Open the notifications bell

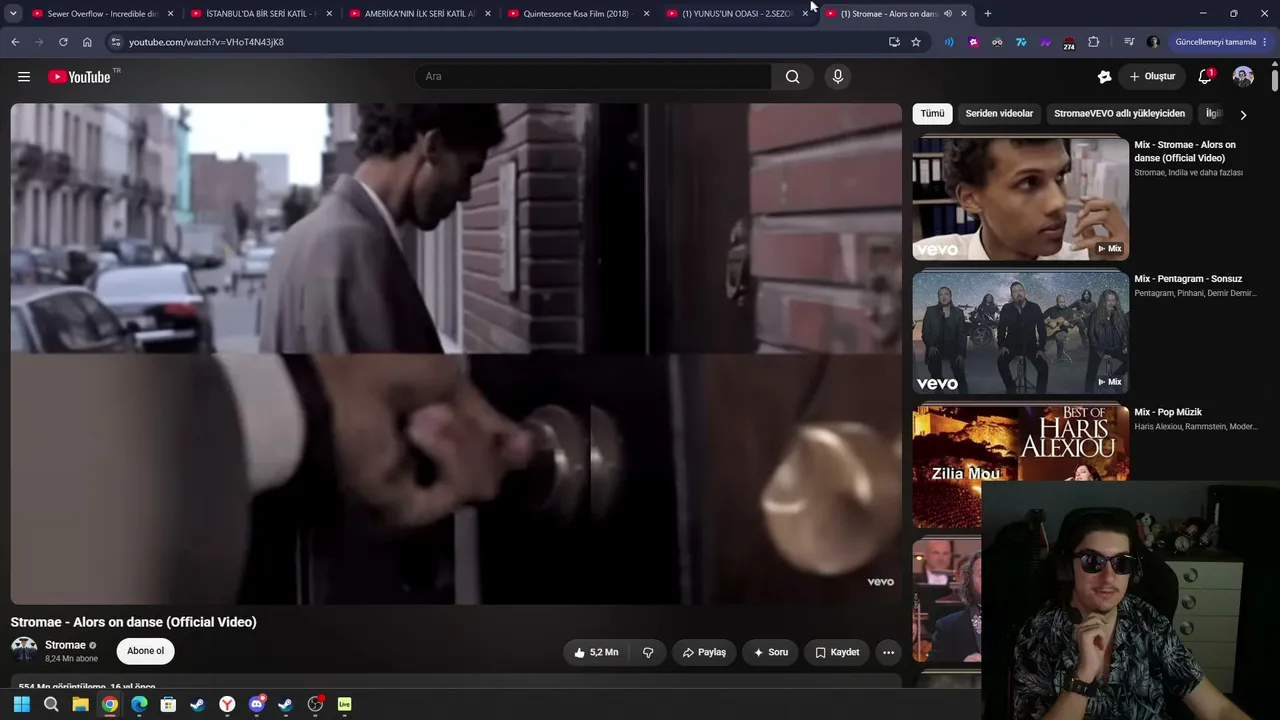tap(1205, 77)
